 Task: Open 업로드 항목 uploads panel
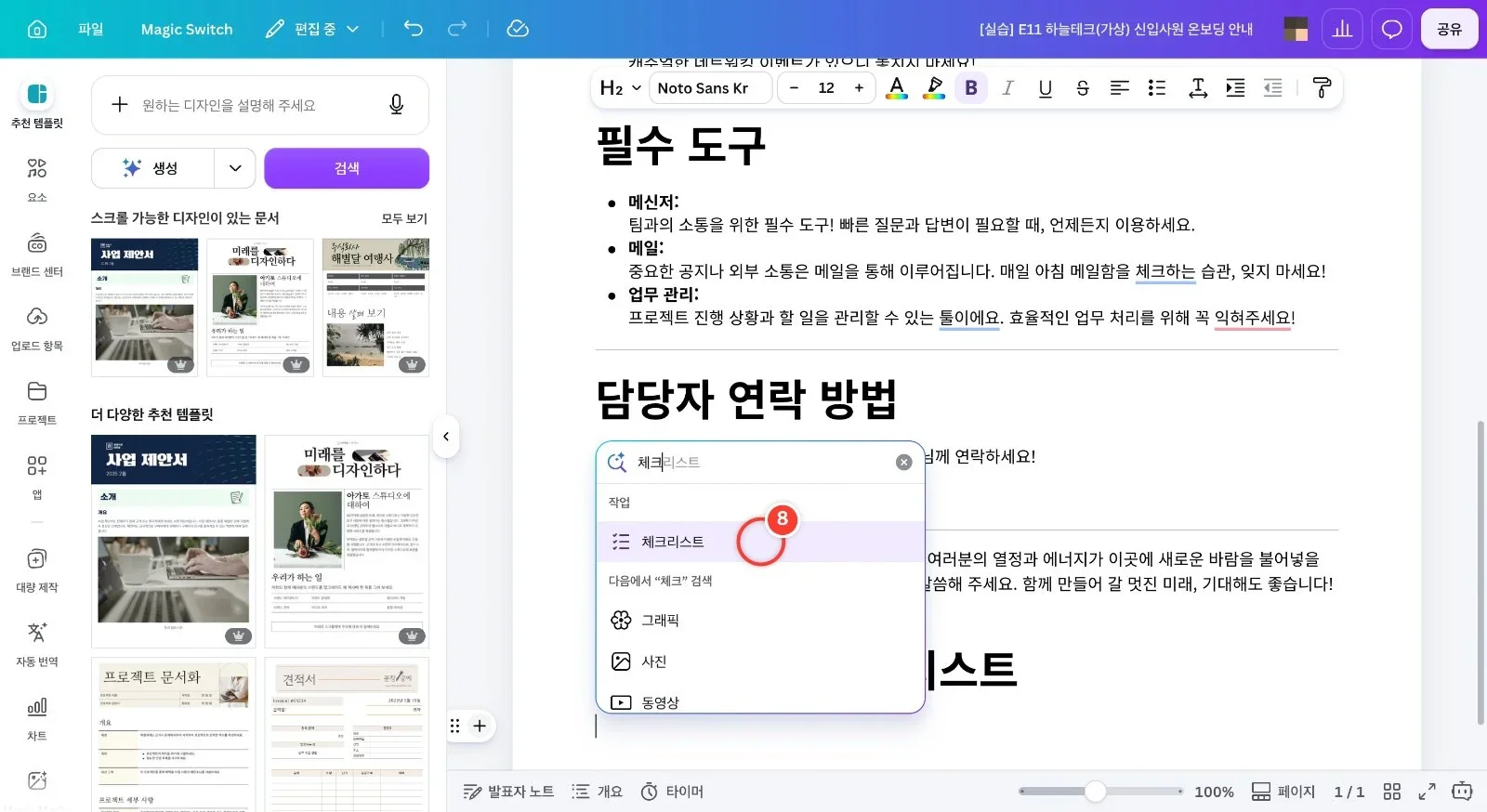[37, 328]
